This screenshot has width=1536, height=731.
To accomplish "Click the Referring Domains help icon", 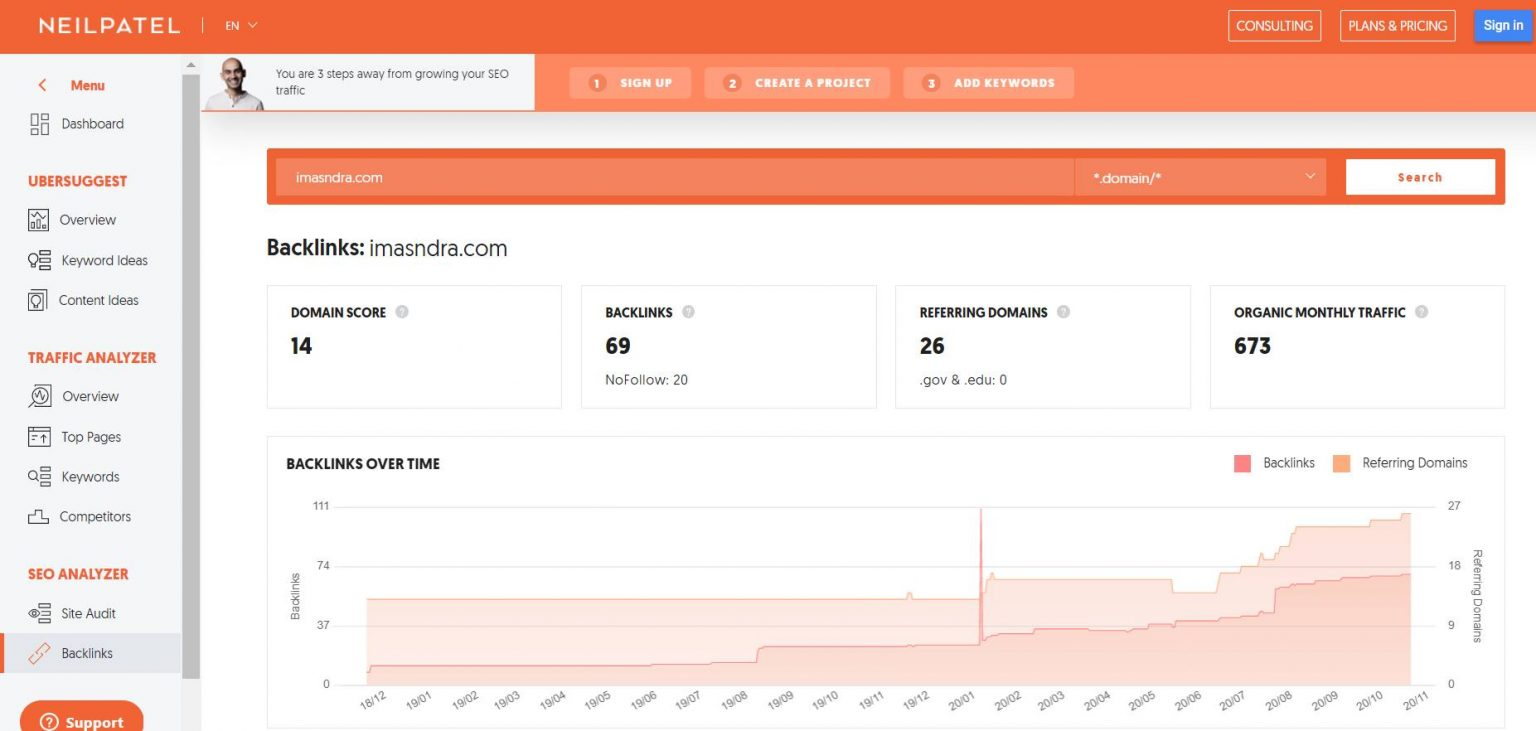I will tap(1063, 312).
